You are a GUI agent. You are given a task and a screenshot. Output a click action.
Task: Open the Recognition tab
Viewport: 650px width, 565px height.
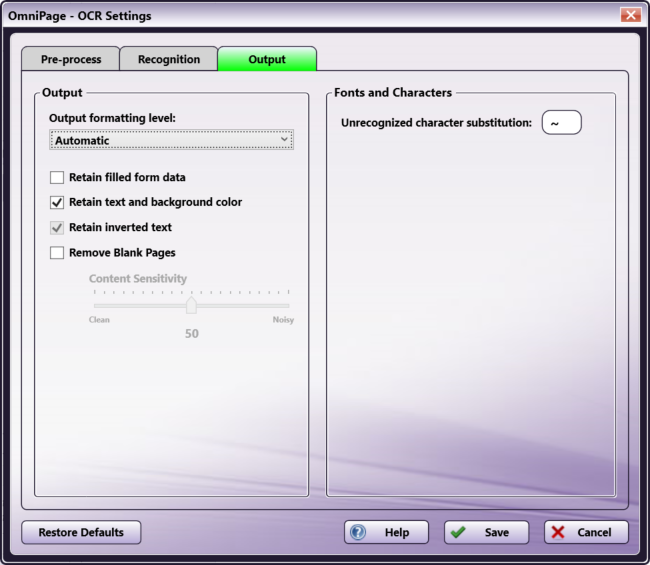click(x=169, y=59)
